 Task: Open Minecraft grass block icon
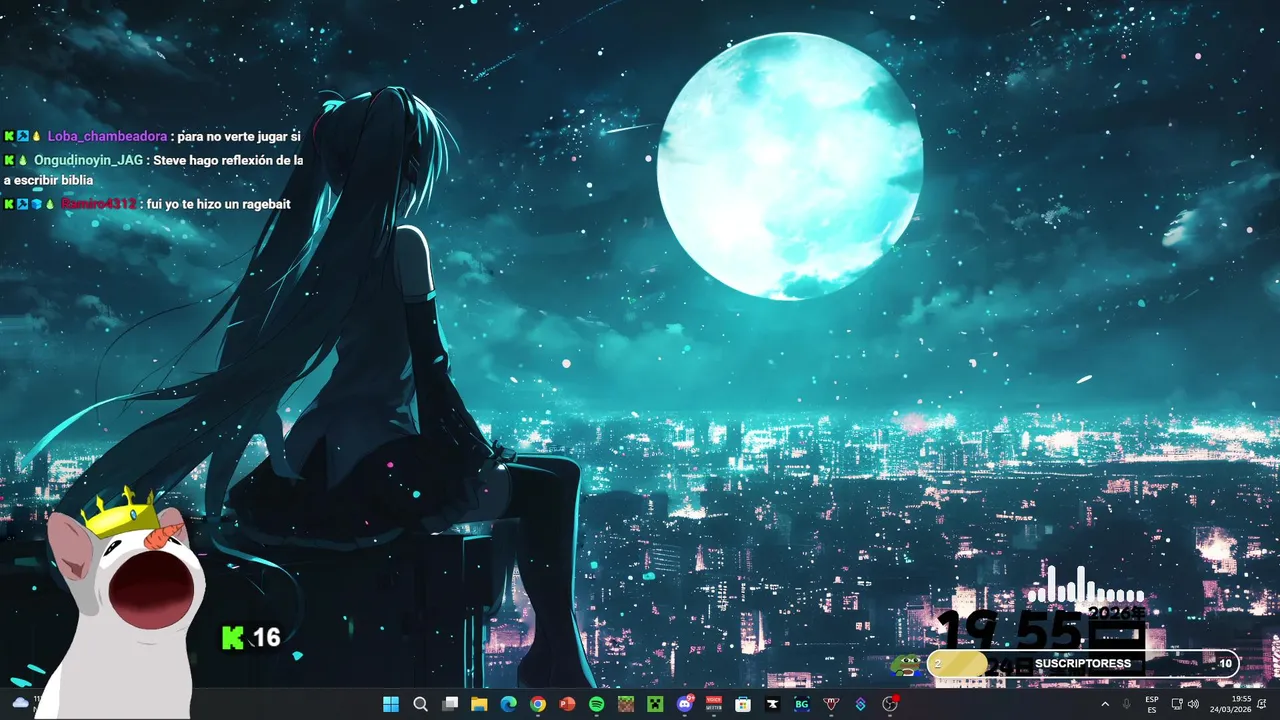[625, 704]
